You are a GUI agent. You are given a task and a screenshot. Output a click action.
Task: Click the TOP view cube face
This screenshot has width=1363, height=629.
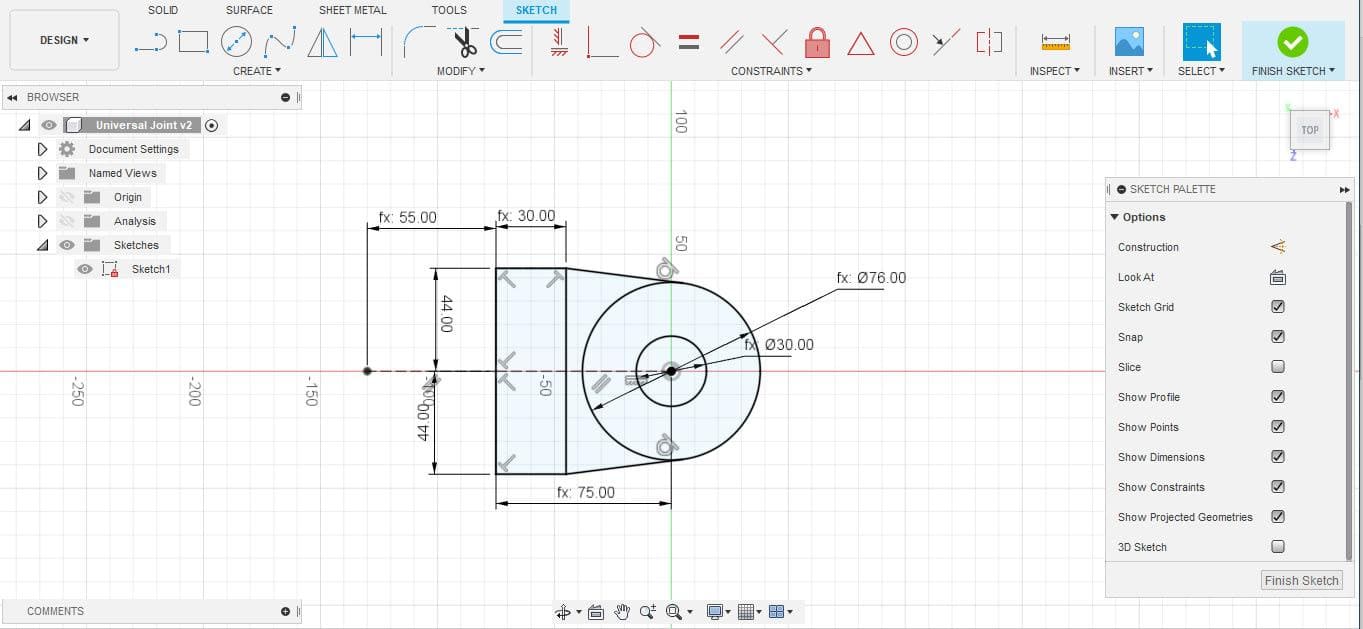coord(1309,130)
